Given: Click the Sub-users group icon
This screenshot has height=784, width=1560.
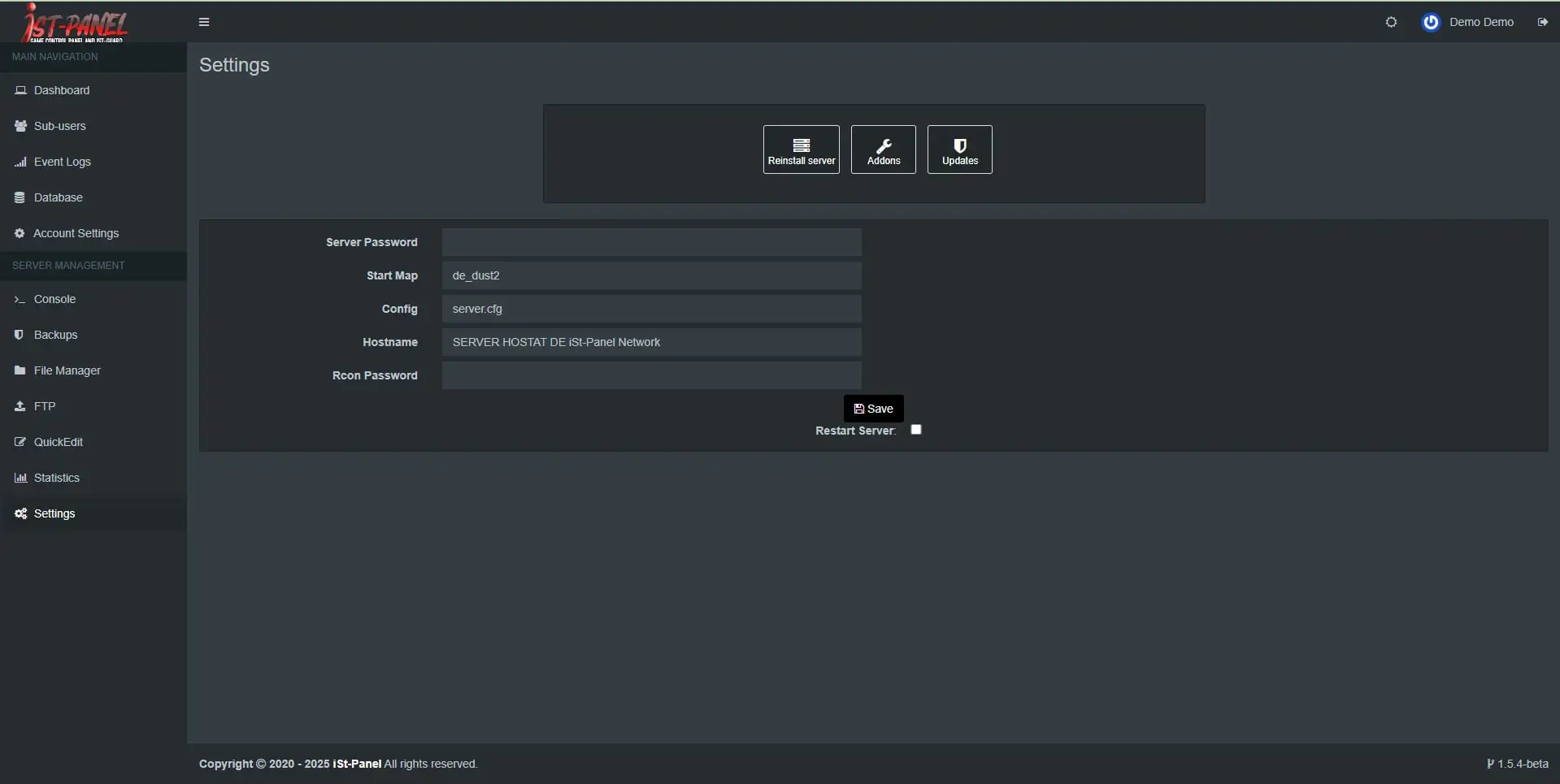Looking at the screenshot, I should [20, 126].
